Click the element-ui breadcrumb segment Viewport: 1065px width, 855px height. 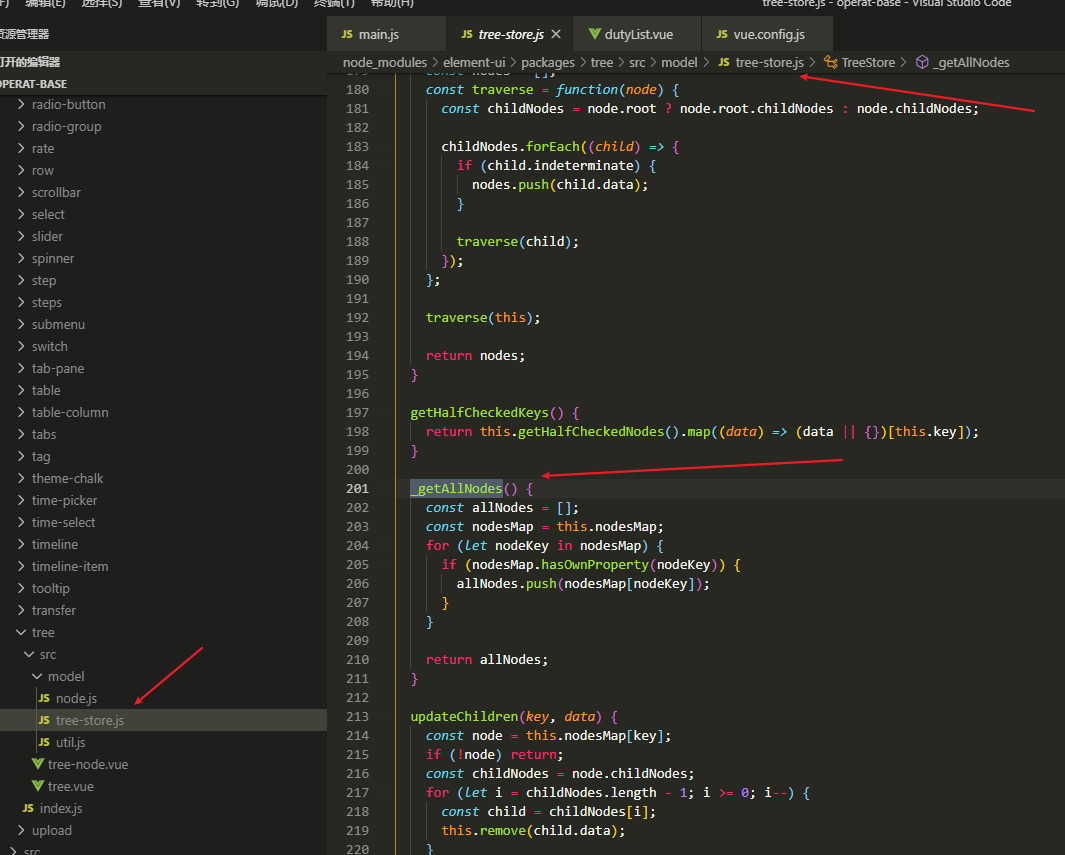tap(474, 62)
